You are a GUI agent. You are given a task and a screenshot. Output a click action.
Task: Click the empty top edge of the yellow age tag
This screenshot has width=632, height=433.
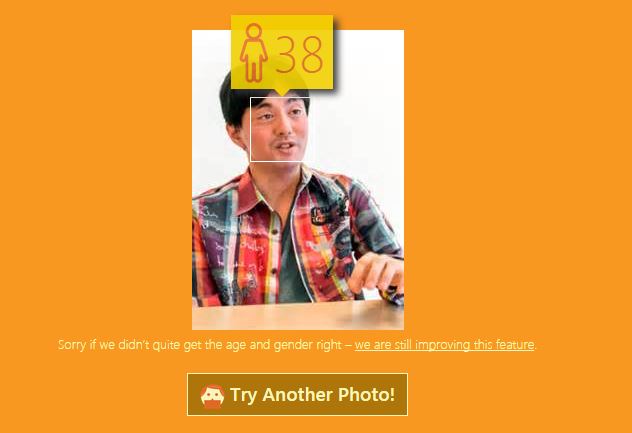[282, 20]
